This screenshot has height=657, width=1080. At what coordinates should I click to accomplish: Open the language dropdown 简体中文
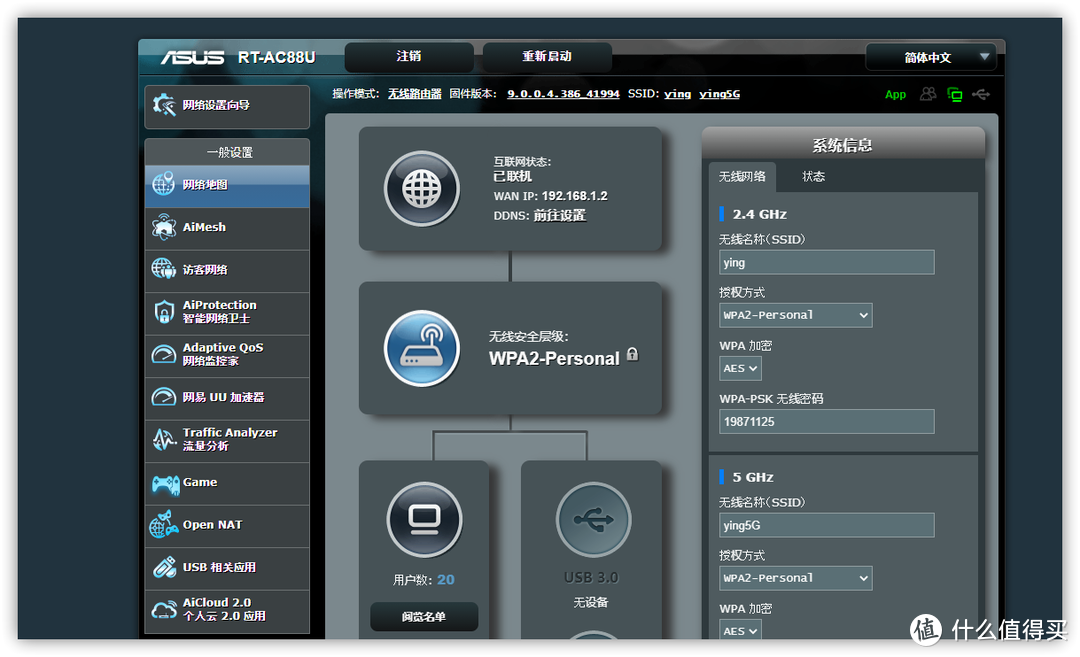coord(931,57)
